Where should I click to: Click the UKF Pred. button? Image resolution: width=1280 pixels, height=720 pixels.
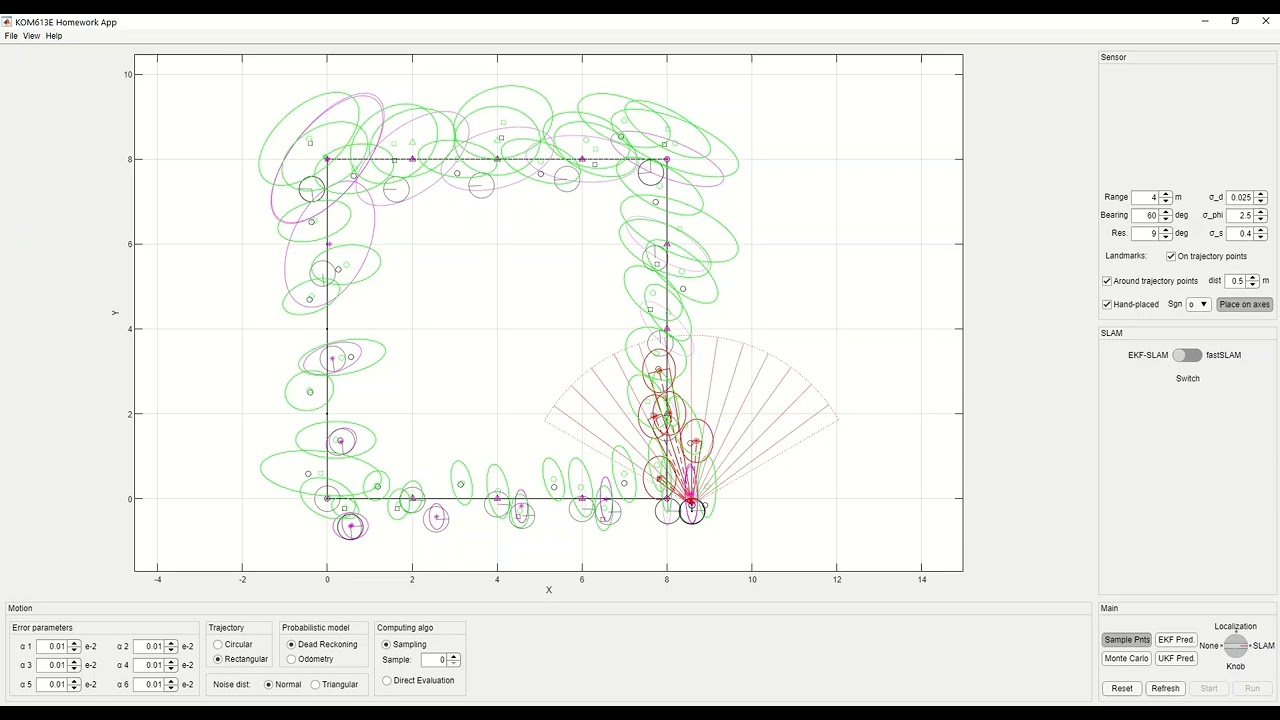pyautogui.click(x=1176, y=658)
